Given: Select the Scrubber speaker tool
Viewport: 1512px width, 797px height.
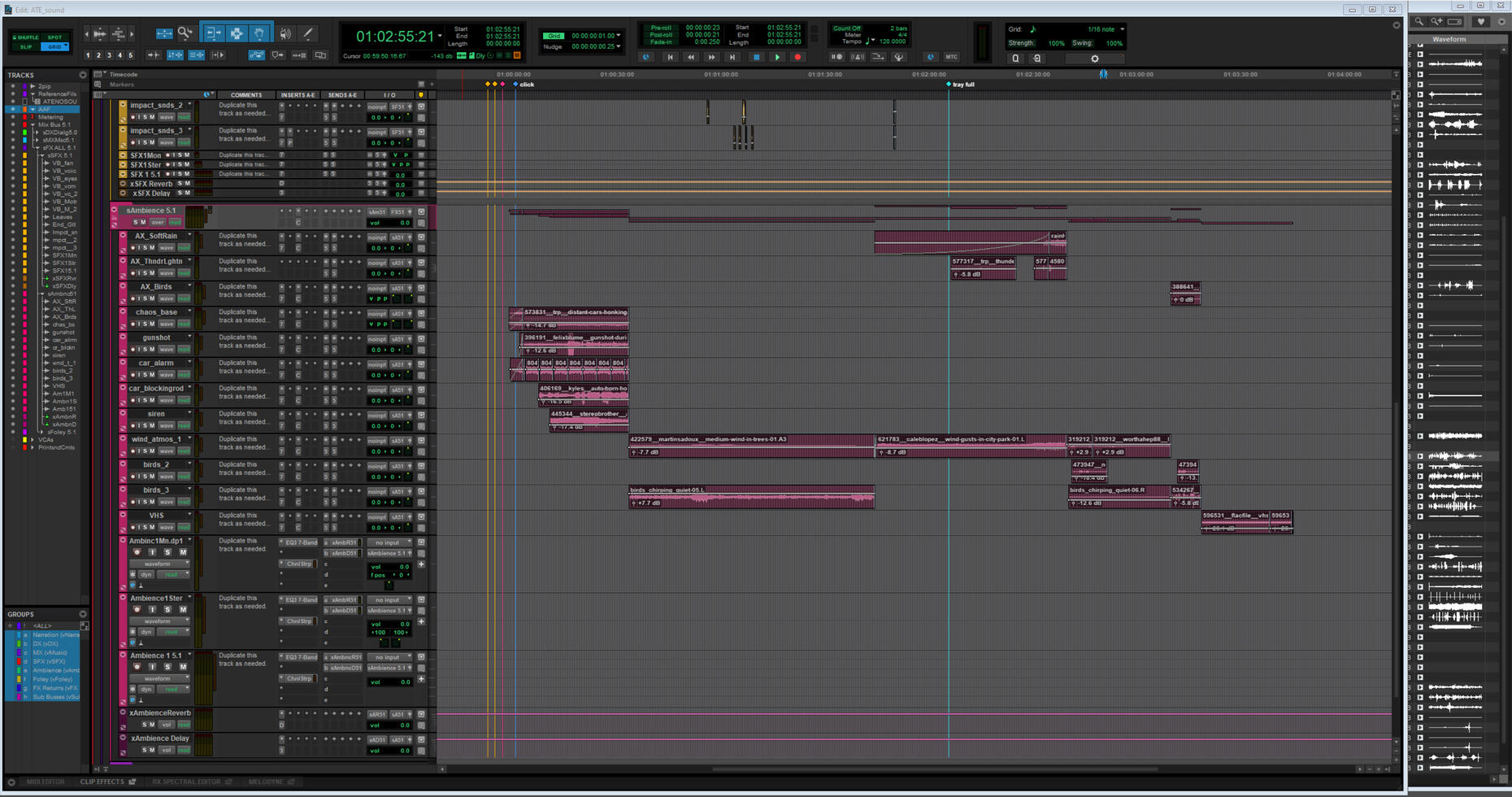Looking at the screenshot, I should pyautogui.click(x=285, y=33).
